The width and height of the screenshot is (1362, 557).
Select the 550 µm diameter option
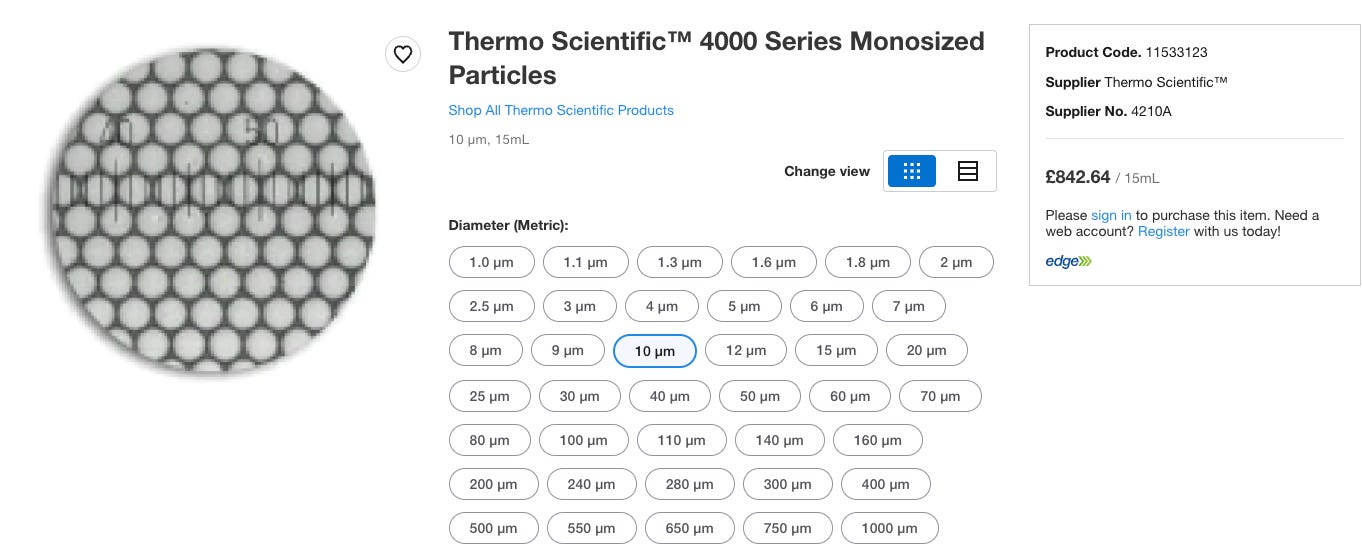click(591, 528)
